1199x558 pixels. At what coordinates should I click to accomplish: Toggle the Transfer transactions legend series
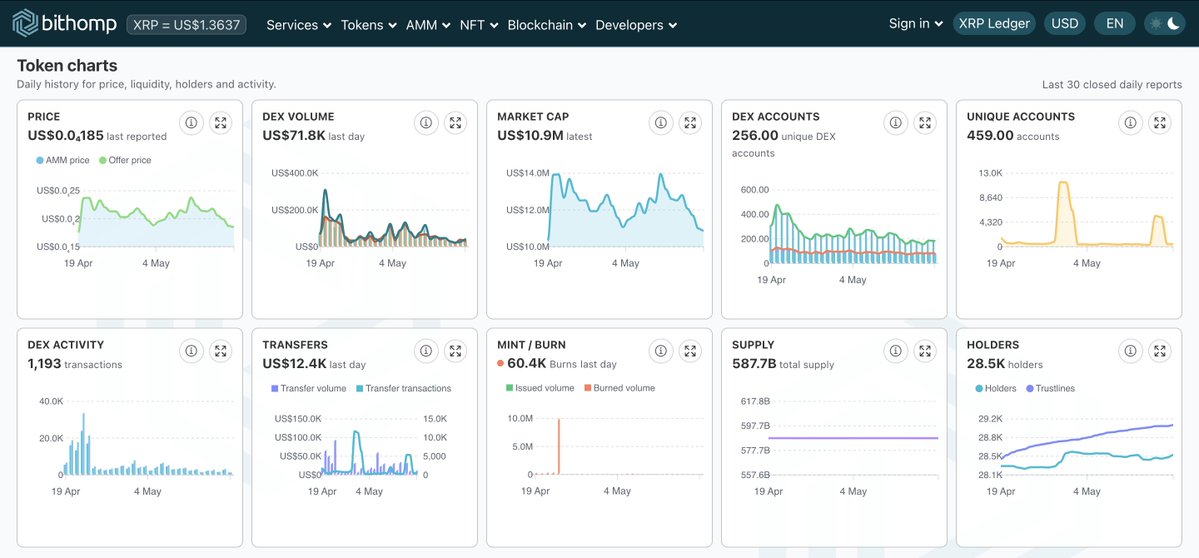404,388
